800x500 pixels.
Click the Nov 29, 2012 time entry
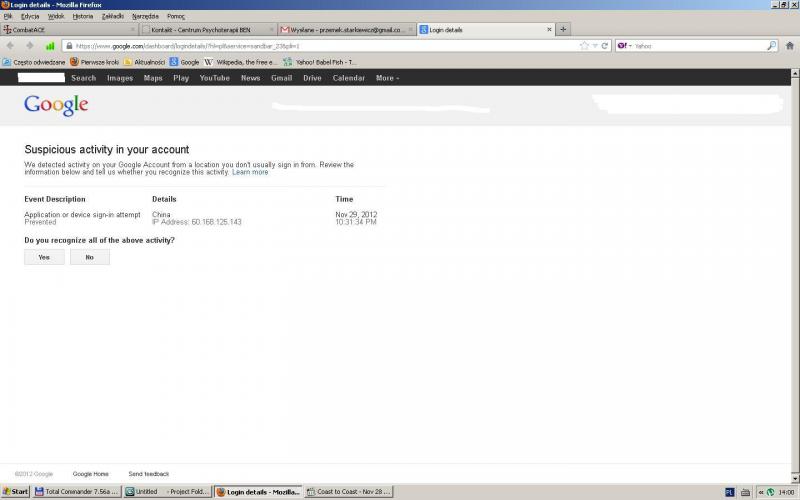[x=356, y=215]
